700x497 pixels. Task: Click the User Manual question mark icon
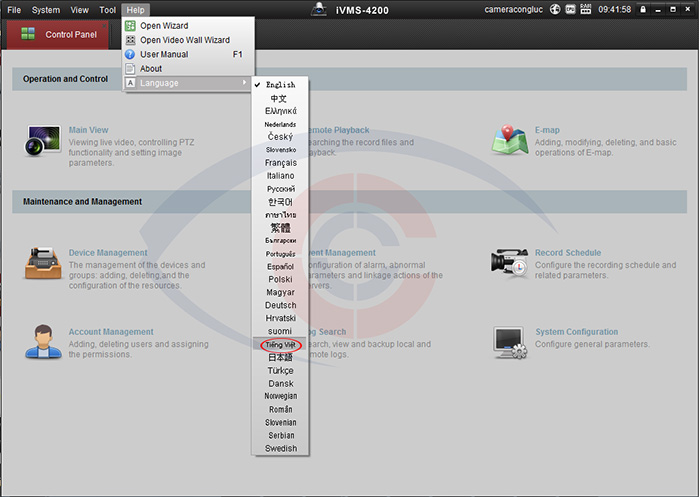[x=130, y=54]
